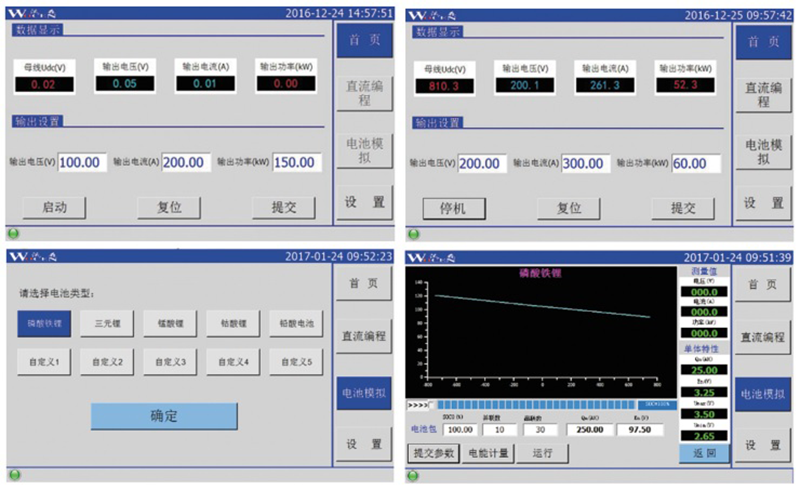Image resolution: width=800 pixels, height=490 pixels.
Task: Click the 提交参数 button
Action: click(x=434, y=453)
